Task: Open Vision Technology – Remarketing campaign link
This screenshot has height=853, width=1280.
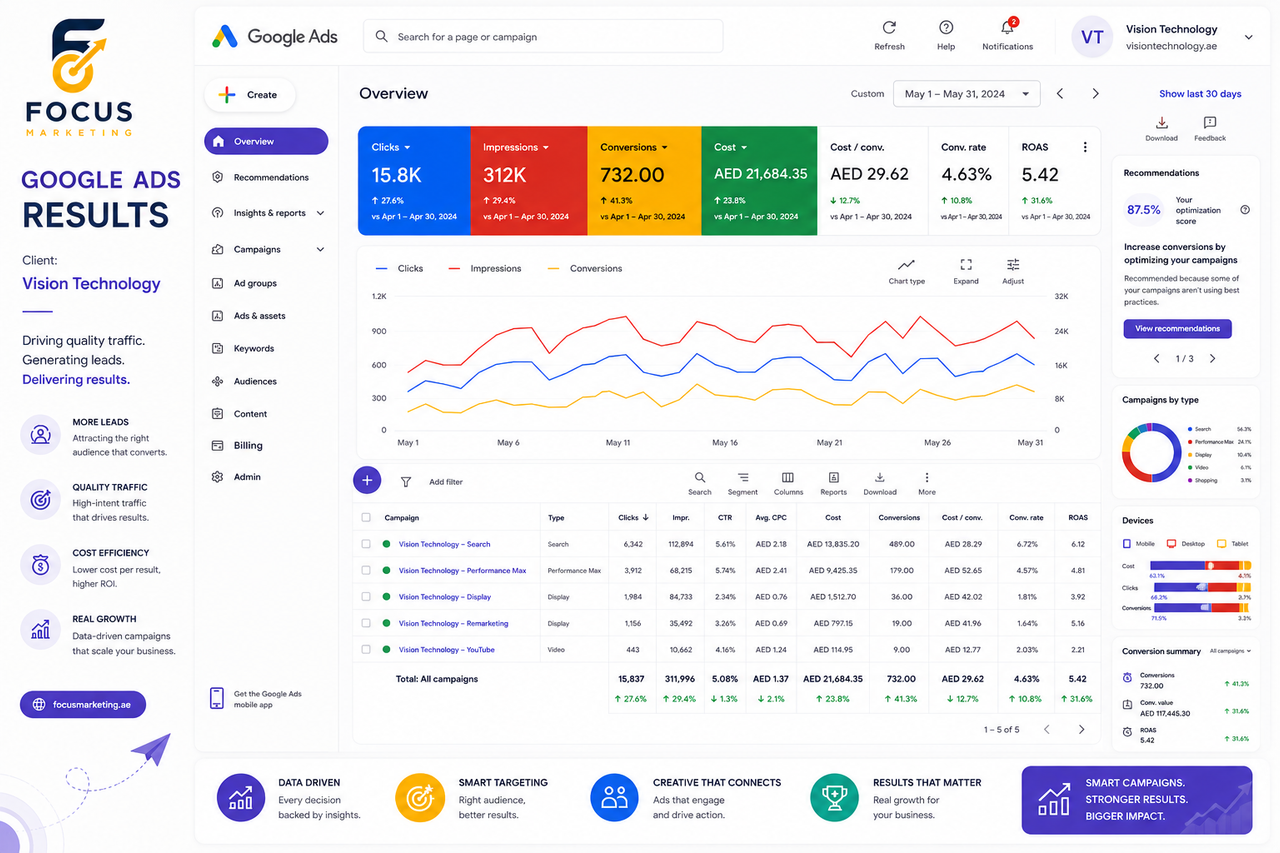Action: pyautogui.click(x=453, y=623)
